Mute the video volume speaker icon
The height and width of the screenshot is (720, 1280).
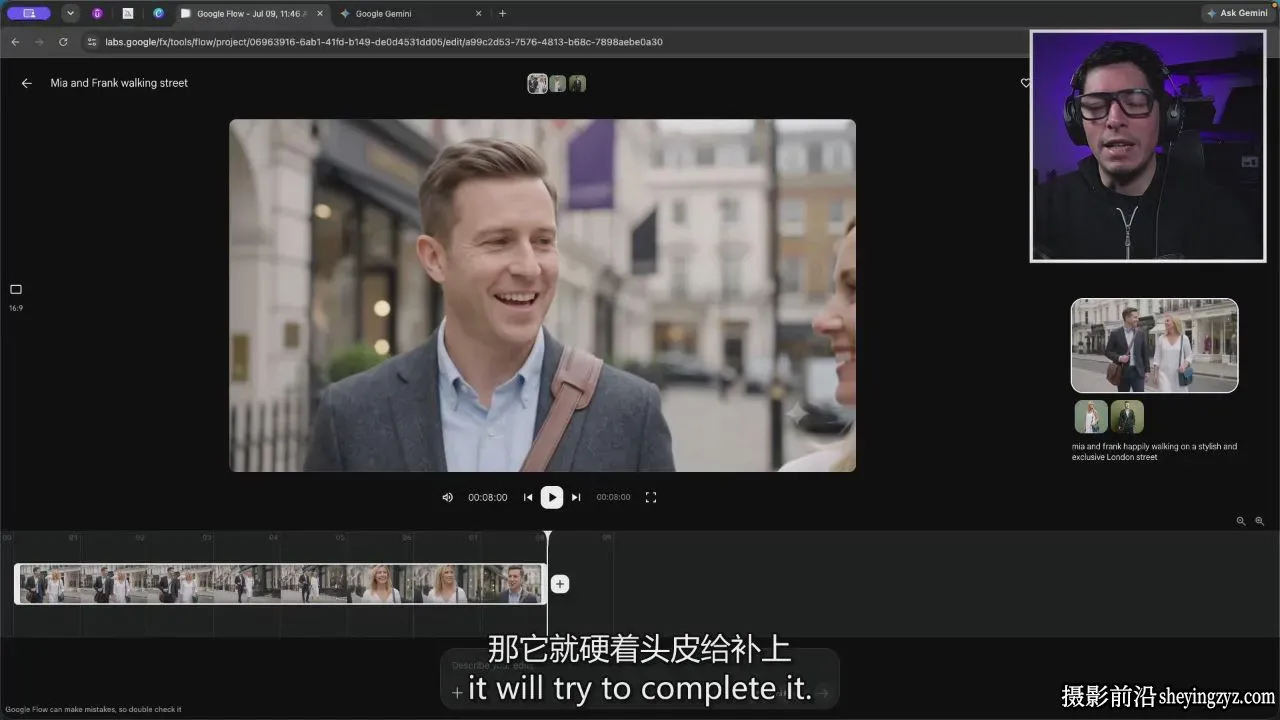click(448, 497)
